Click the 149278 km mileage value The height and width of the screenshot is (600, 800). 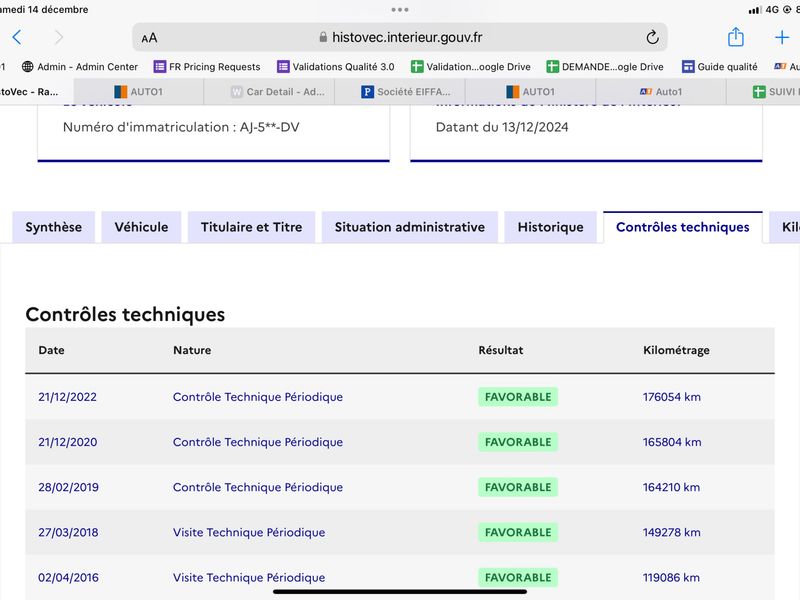point(671,532)
